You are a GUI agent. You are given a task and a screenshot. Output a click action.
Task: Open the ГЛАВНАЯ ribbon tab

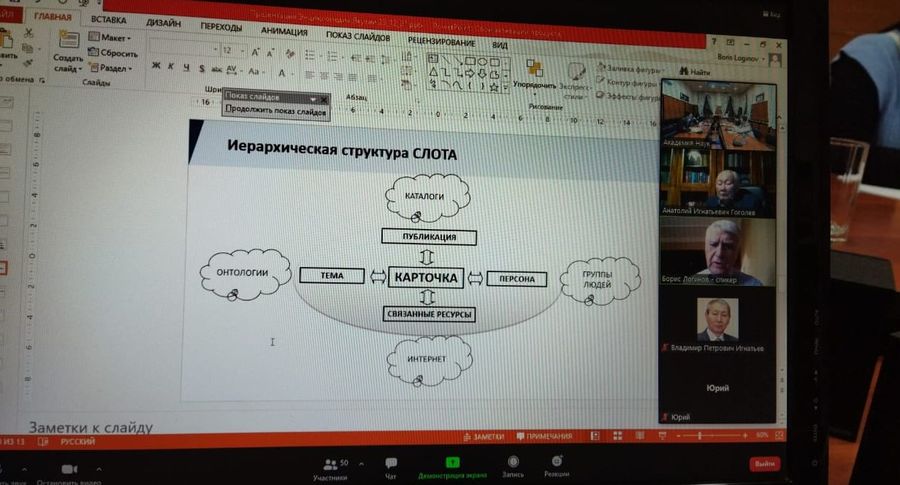tap(52, 17)
